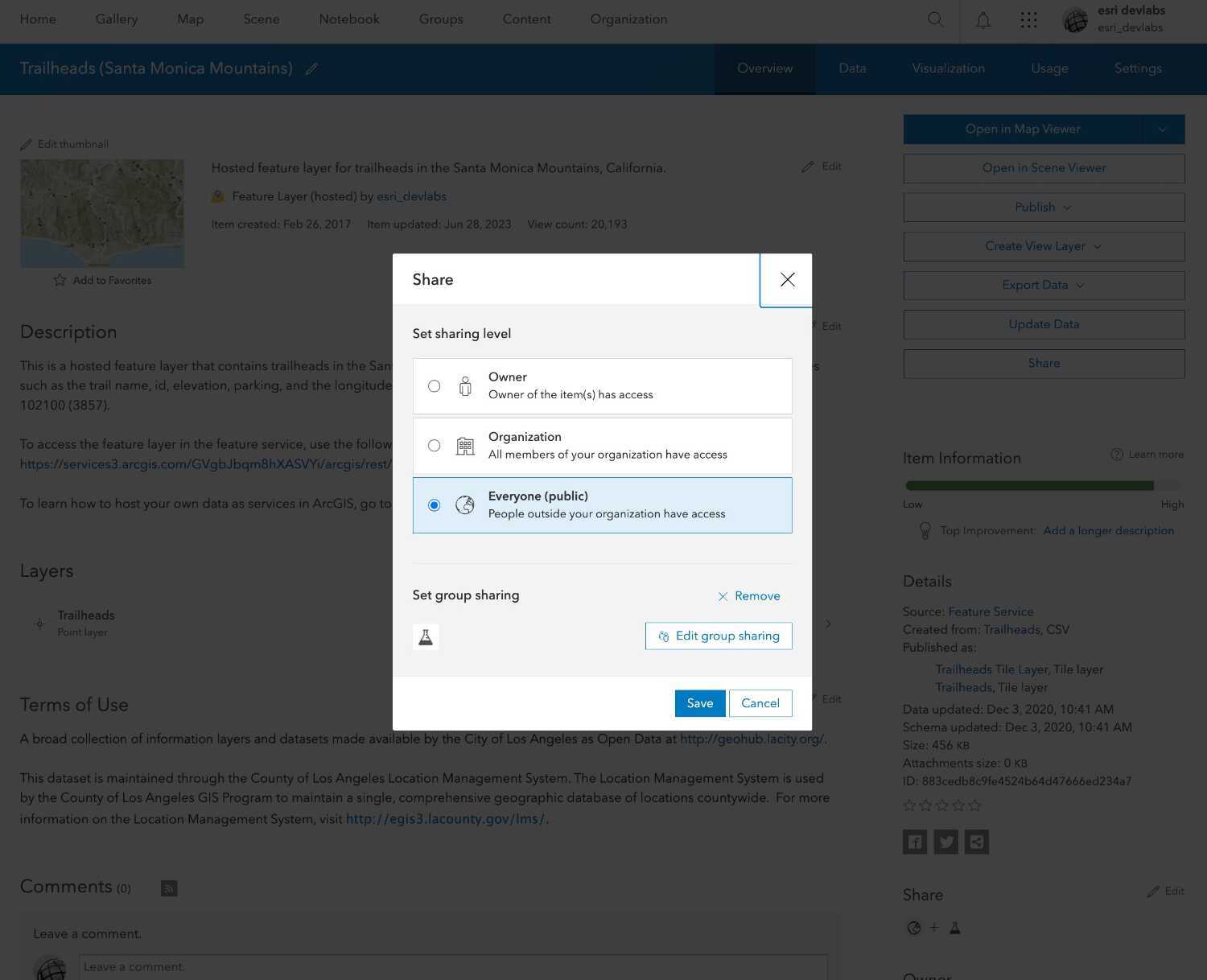The height and width of the screenshot is (980, 1207).
Task: Switch to the Data tab
Action: [851, 68]
